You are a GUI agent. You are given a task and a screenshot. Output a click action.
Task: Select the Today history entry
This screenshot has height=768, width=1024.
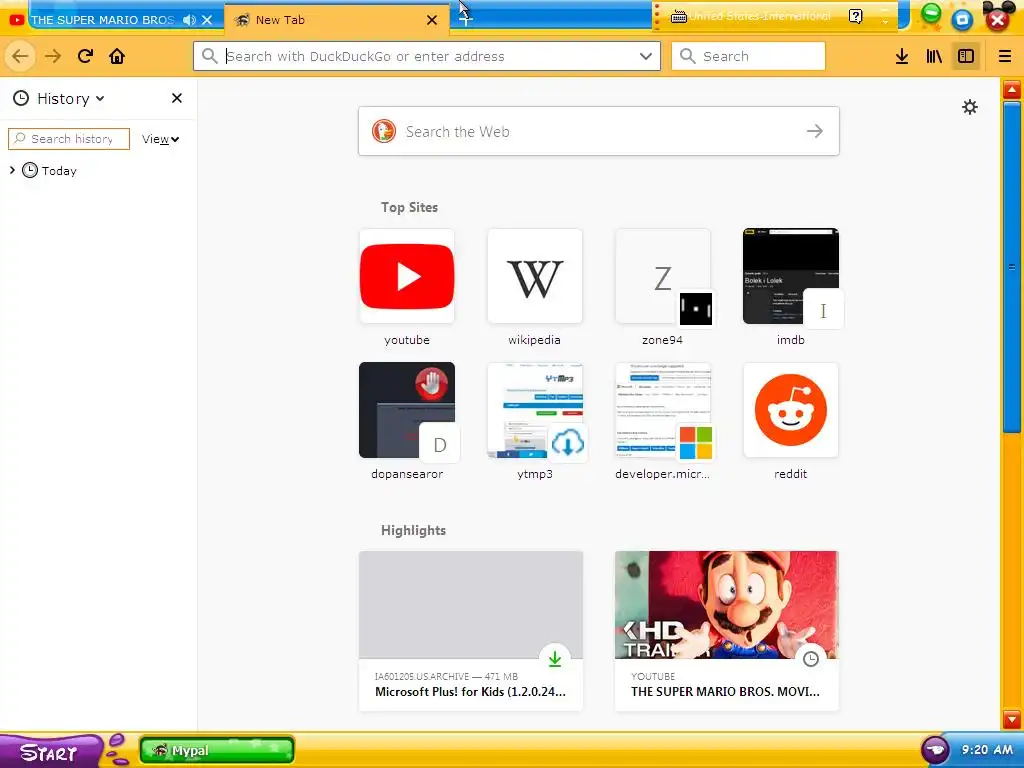click(59, 170)
